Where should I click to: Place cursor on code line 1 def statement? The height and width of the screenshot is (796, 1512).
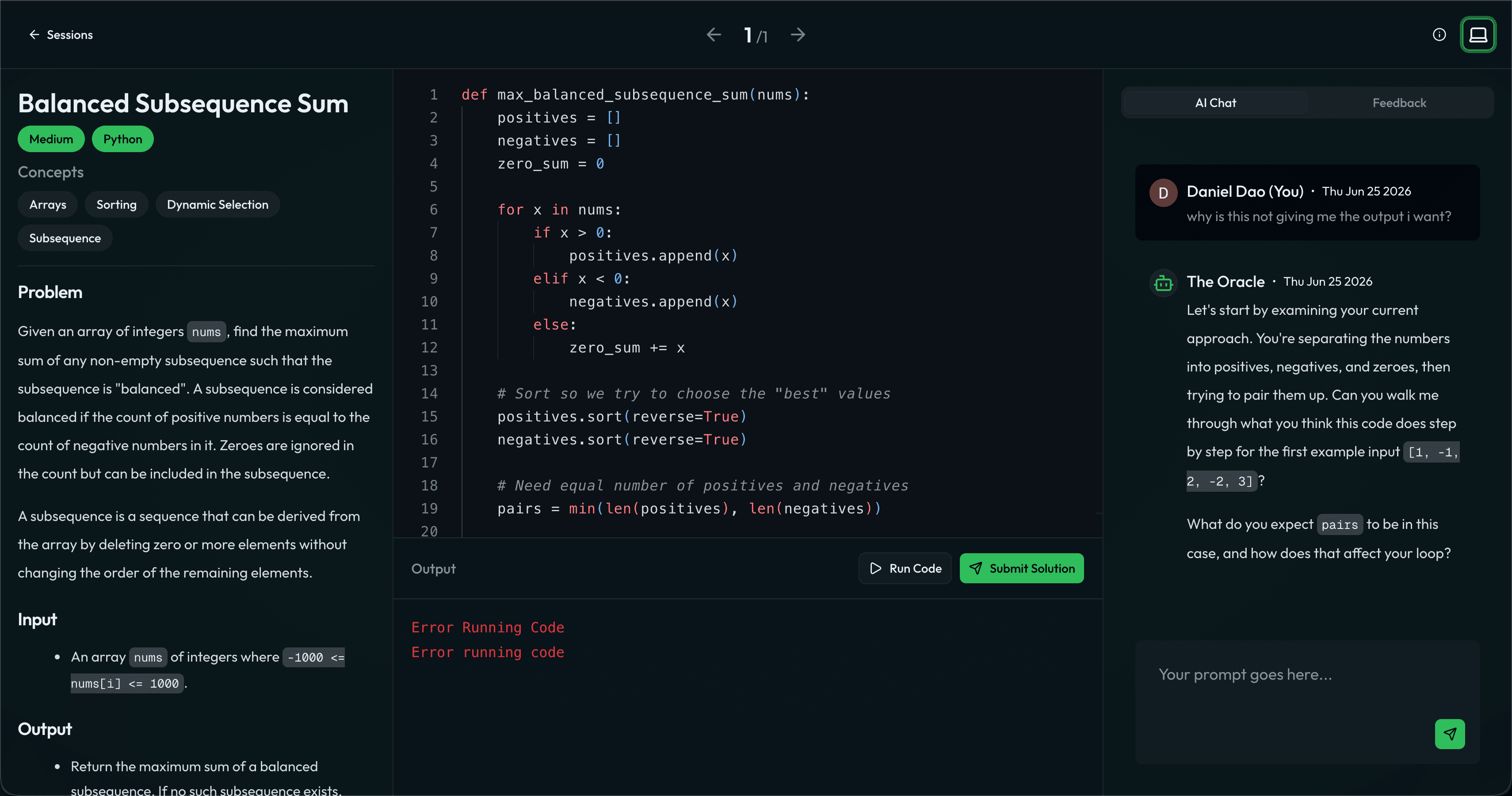click(x=635, y=95)
